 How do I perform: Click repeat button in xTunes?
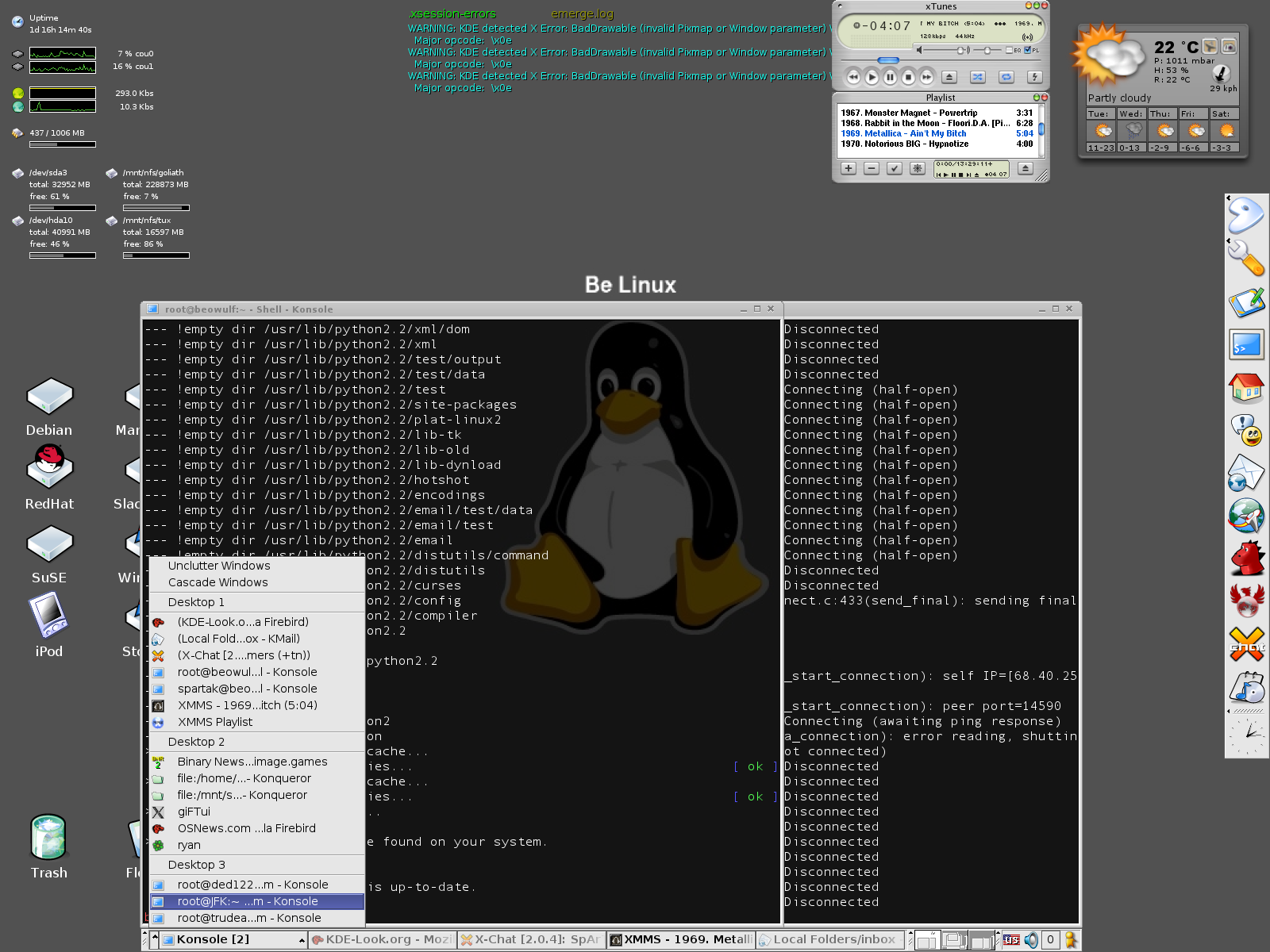click(x=1006, y=77)
